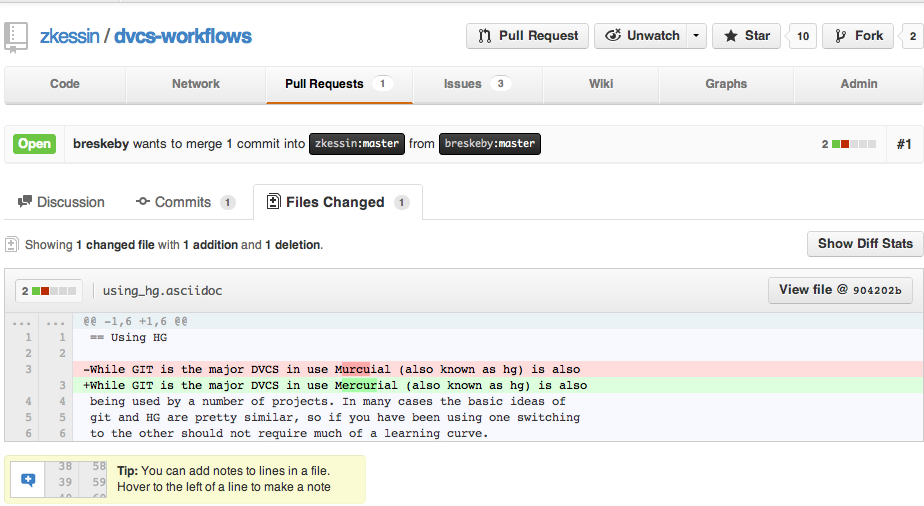Switch to the Discussion tab
924x506 pixels.
pos(61,202)
